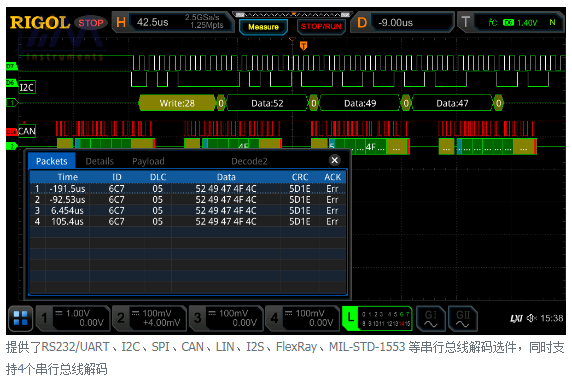Select channel 2 ground marker
This screenshot has width=572, height=386.
12,146
